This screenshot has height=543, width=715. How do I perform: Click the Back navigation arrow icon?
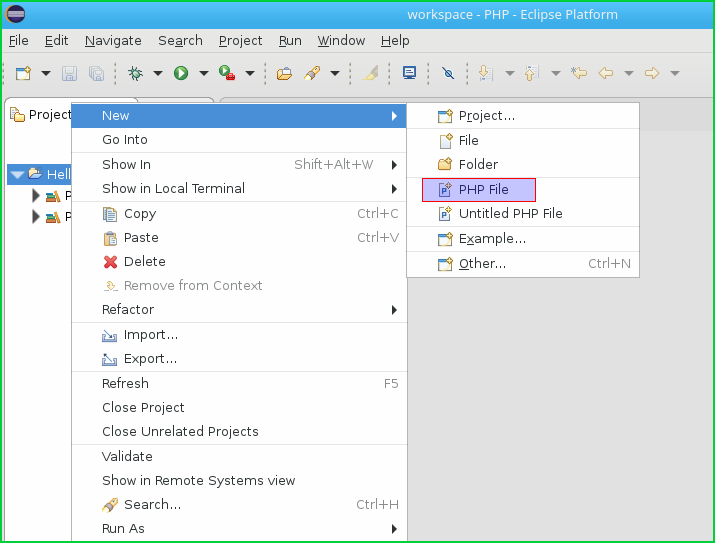[606, 73]
